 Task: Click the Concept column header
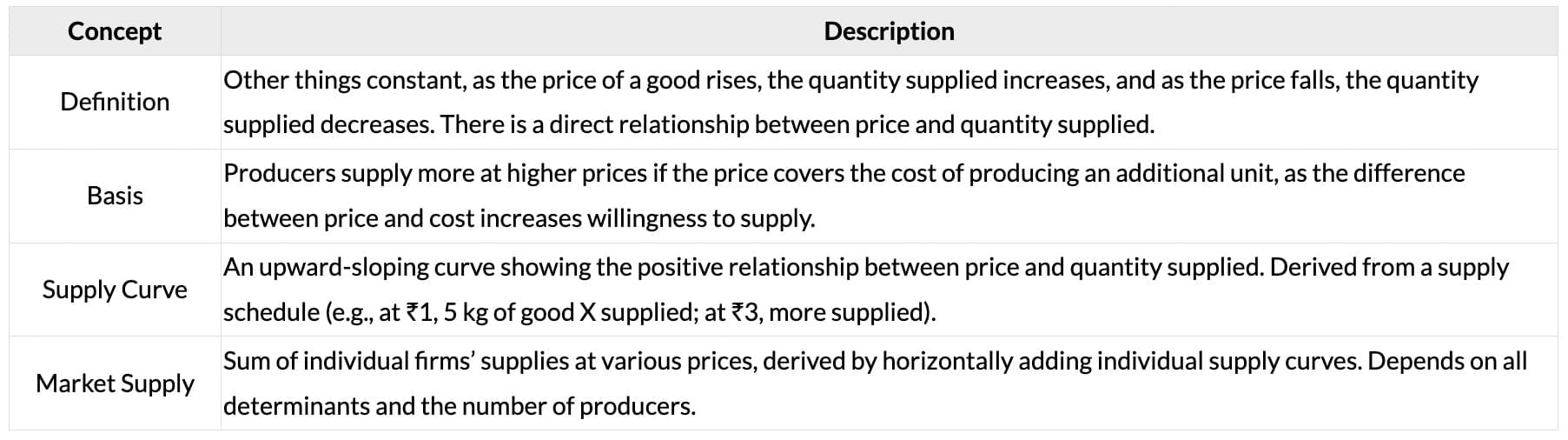pos(115,31)
